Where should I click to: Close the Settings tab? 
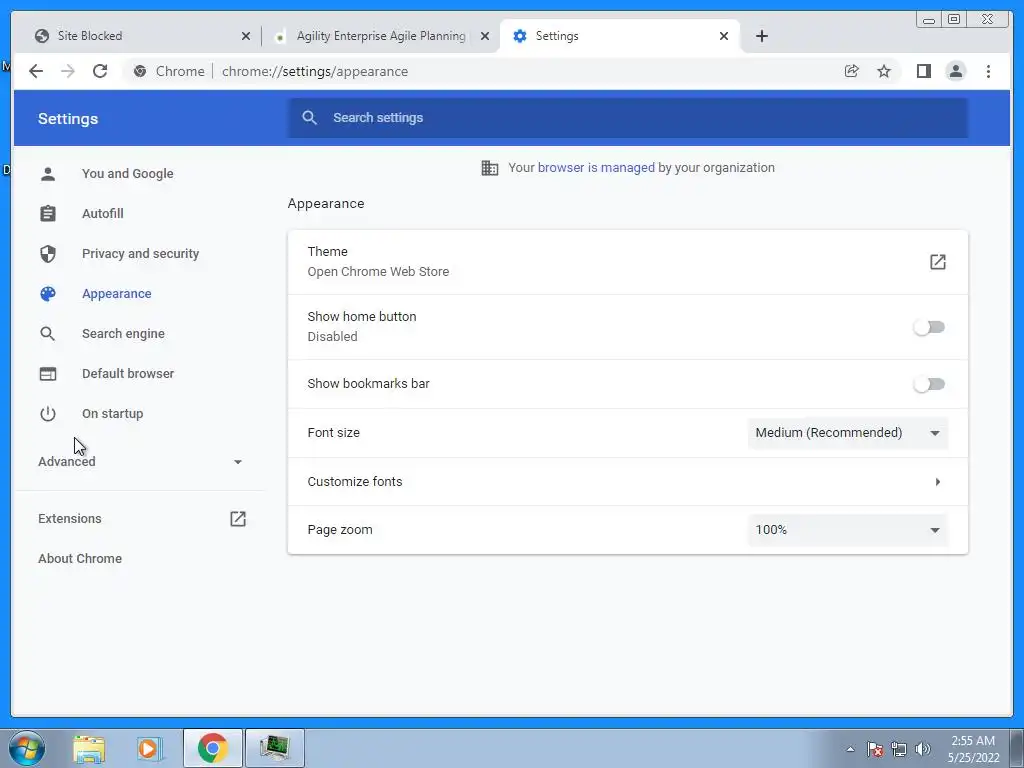pyautogui.click(x=724, y=36)
